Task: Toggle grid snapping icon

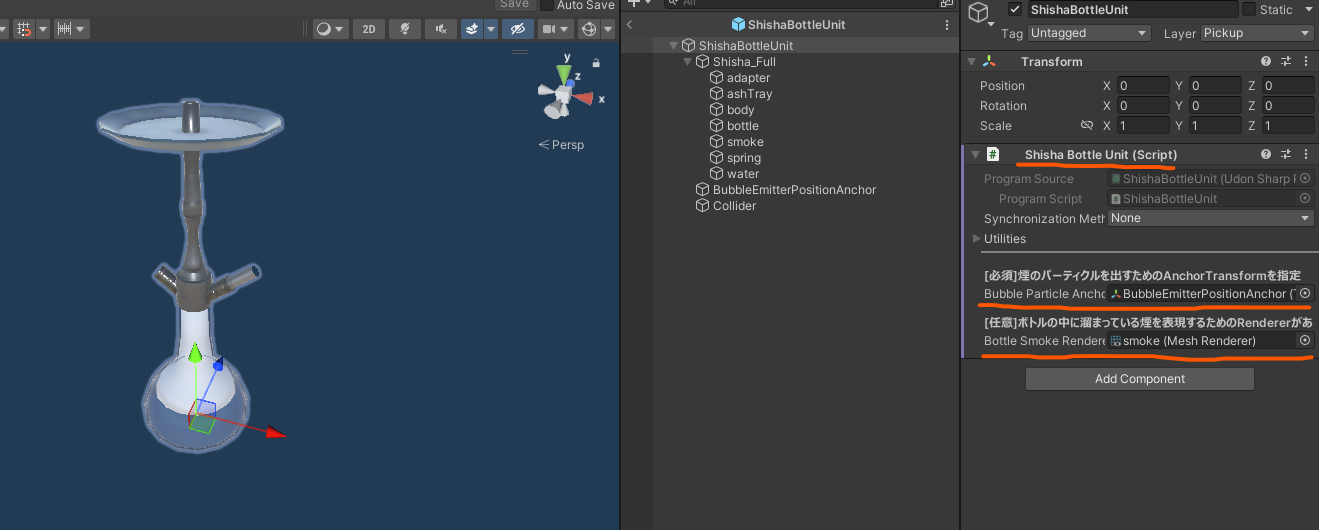Action: (24, 29)
